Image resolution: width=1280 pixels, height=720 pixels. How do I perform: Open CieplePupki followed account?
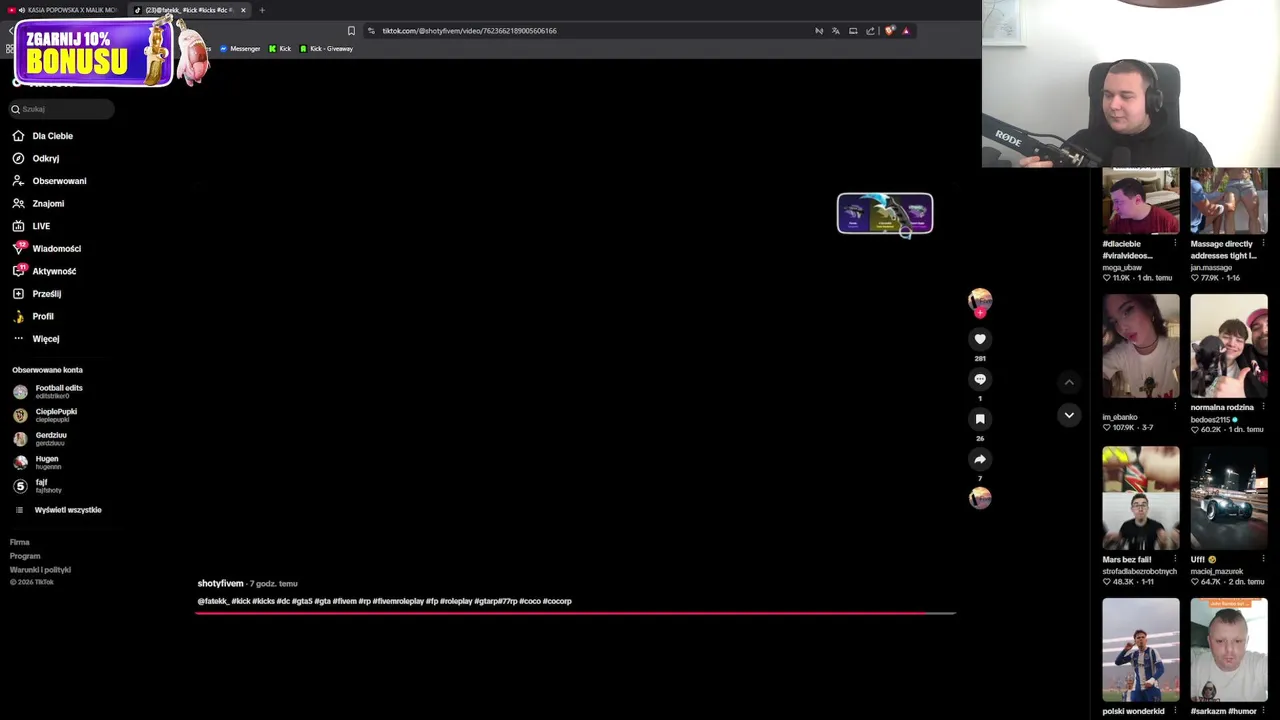tap(45, 415)
